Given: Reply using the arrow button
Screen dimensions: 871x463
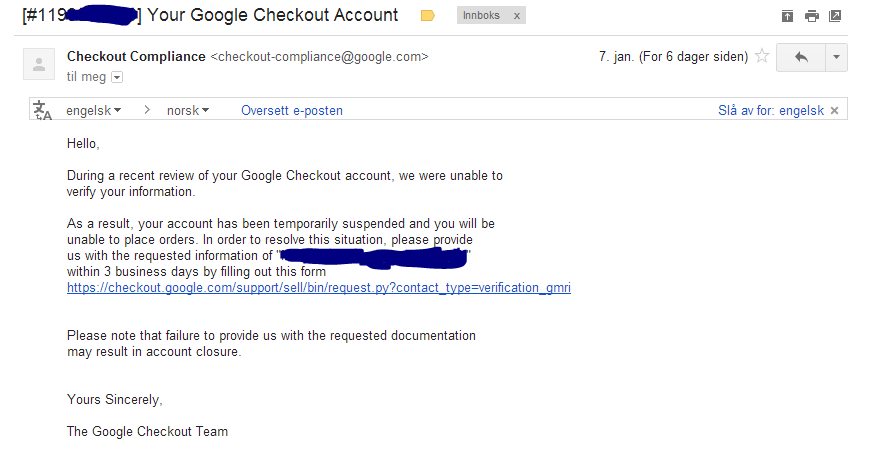Looking at the screenshot, I should [x=800, y=57].
